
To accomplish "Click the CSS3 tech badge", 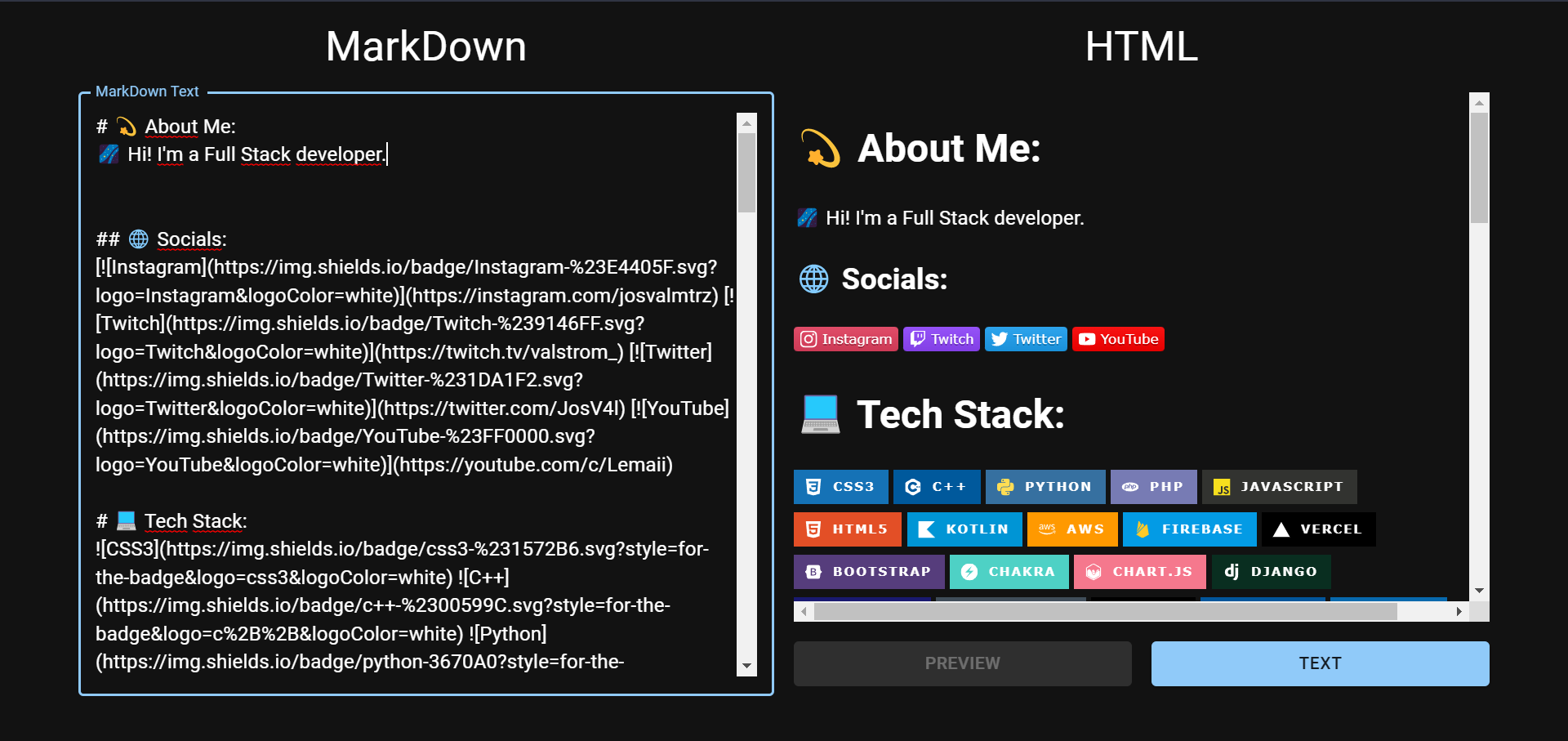I will [x=840, y=487].
